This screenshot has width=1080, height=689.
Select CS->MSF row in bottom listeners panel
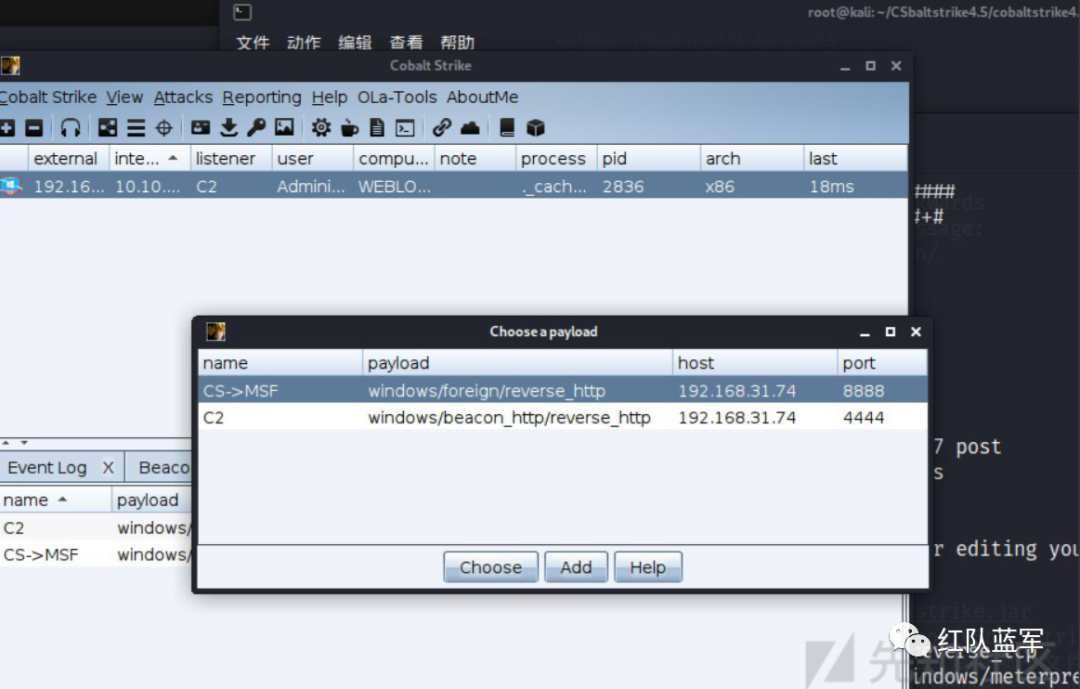[96, 555]
